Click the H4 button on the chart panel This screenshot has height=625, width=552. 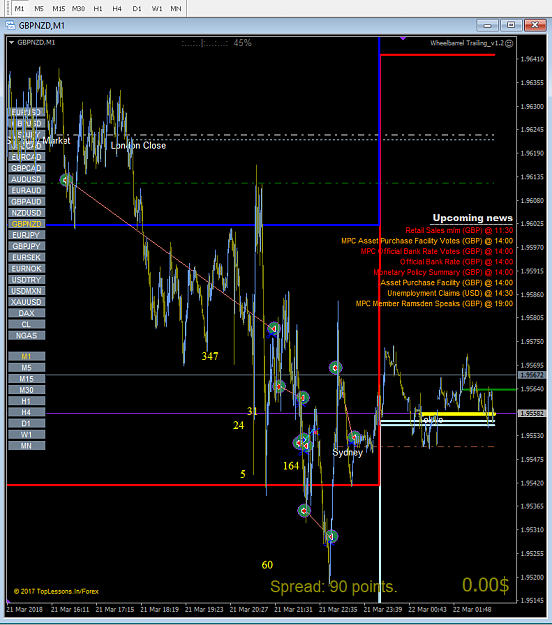(x=26, y=413)
